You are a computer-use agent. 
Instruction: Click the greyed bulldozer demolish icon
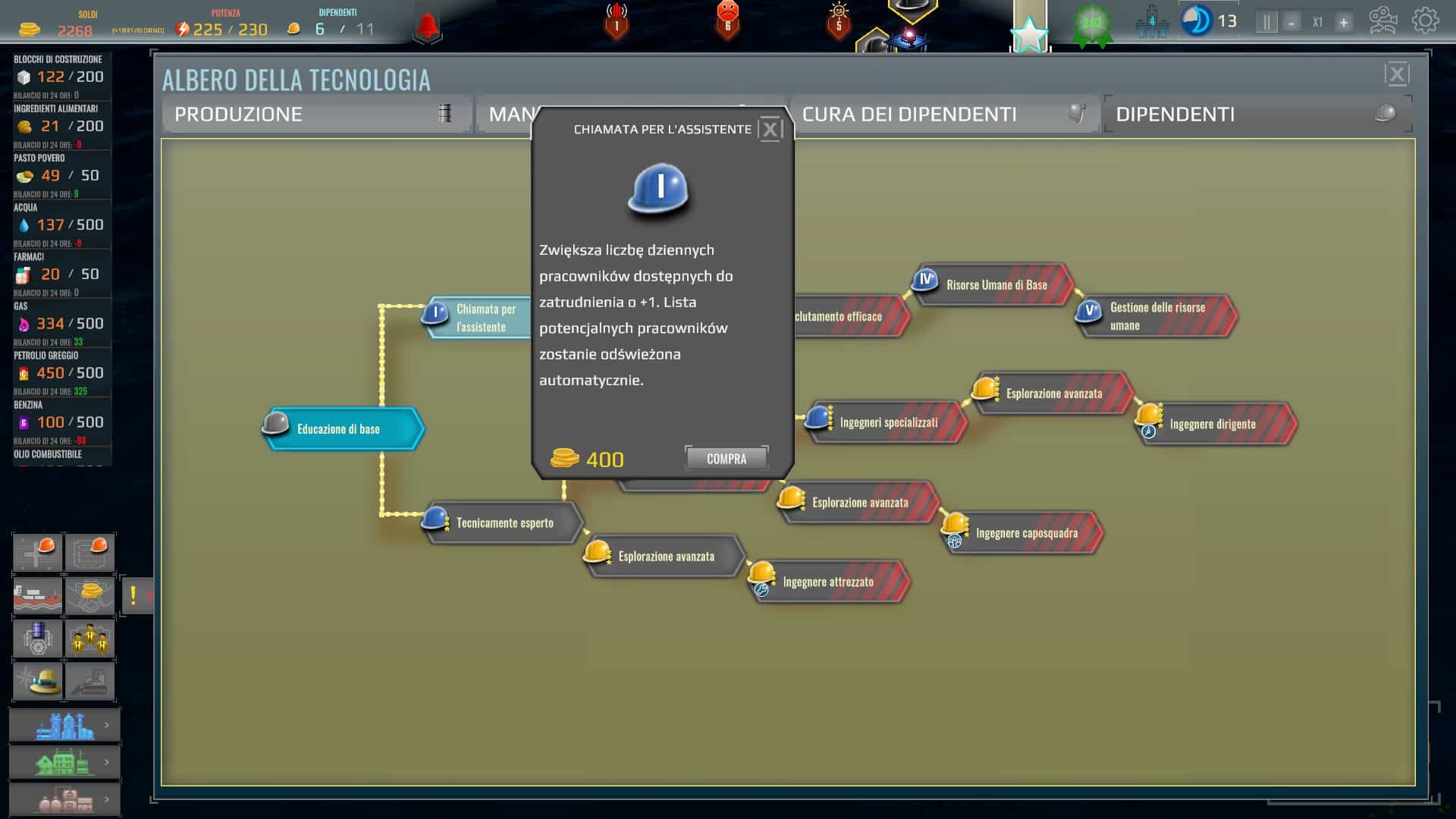89,681
